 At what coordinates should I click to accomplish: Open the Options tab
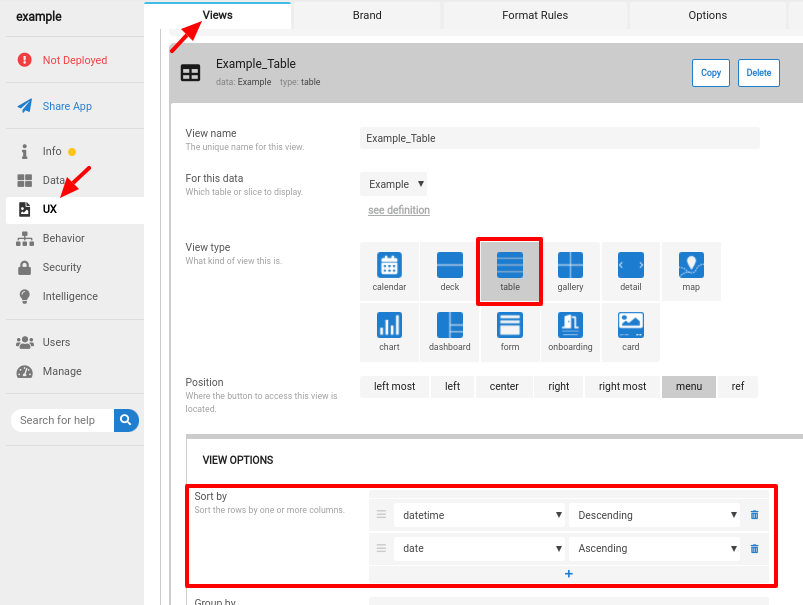[x=707, y=15]
